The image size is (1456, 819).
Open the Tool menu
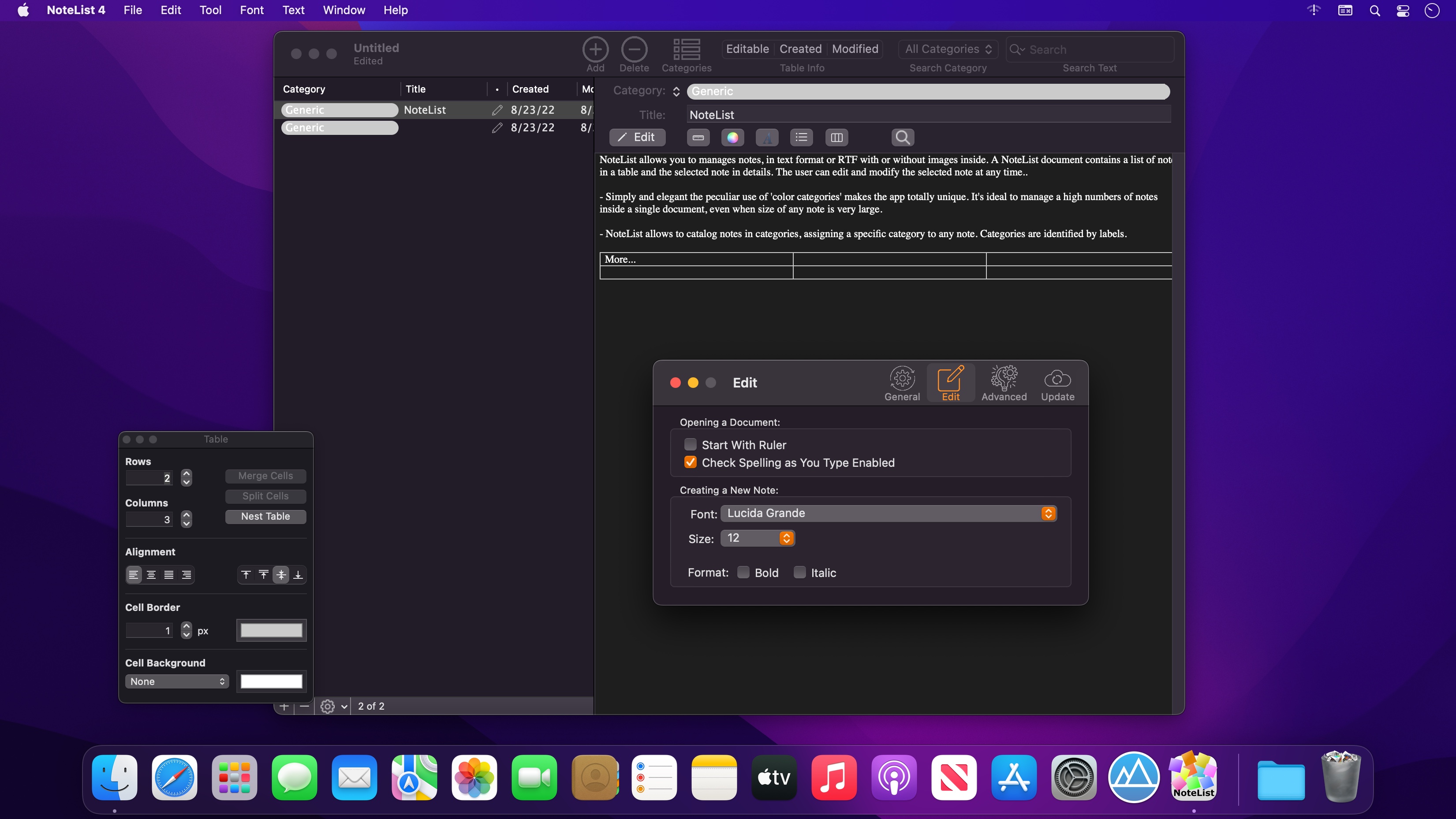[210, 10]
